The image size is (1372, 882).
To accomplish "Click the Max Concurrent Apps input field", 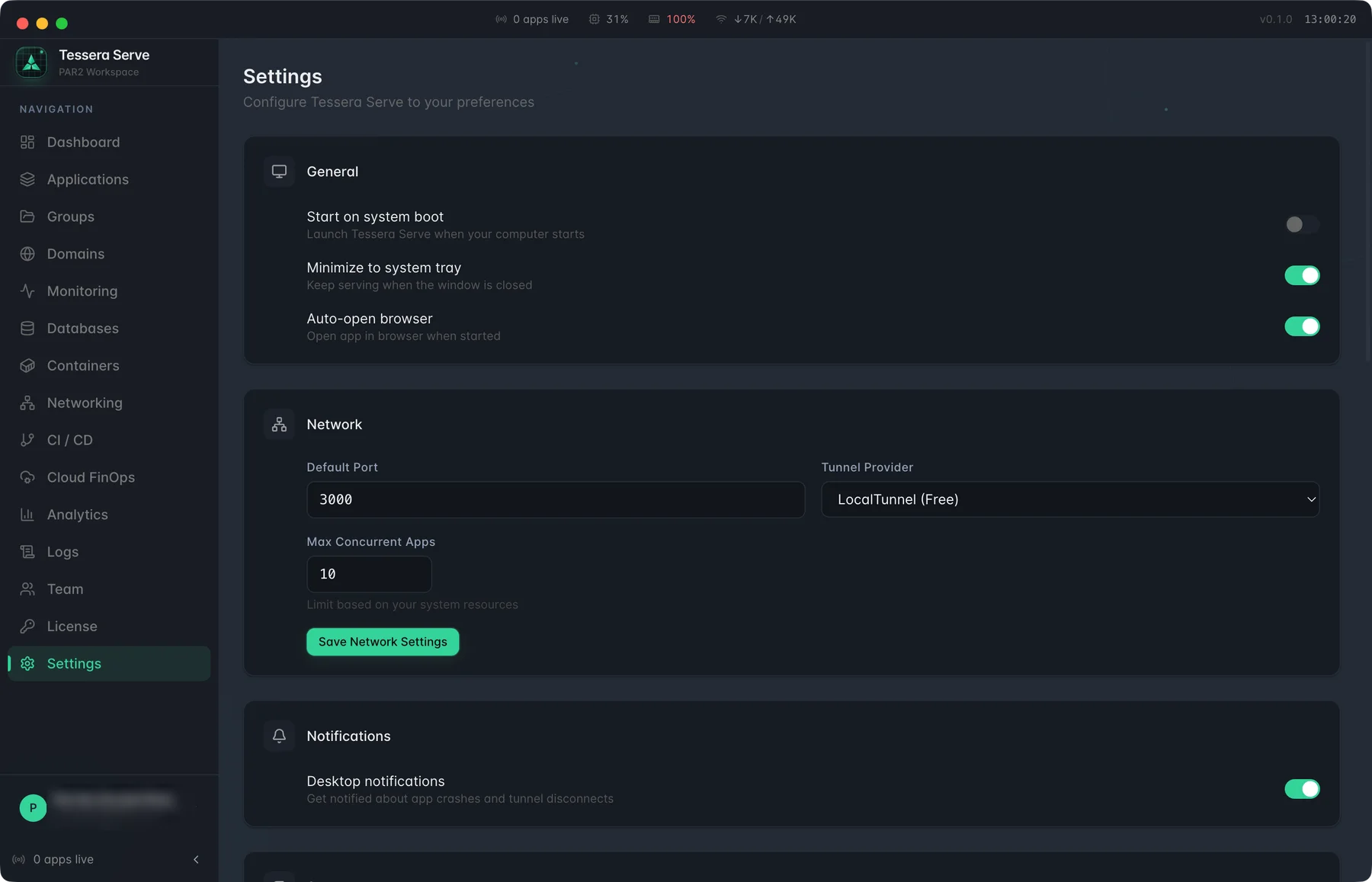I will pos(369,574).
